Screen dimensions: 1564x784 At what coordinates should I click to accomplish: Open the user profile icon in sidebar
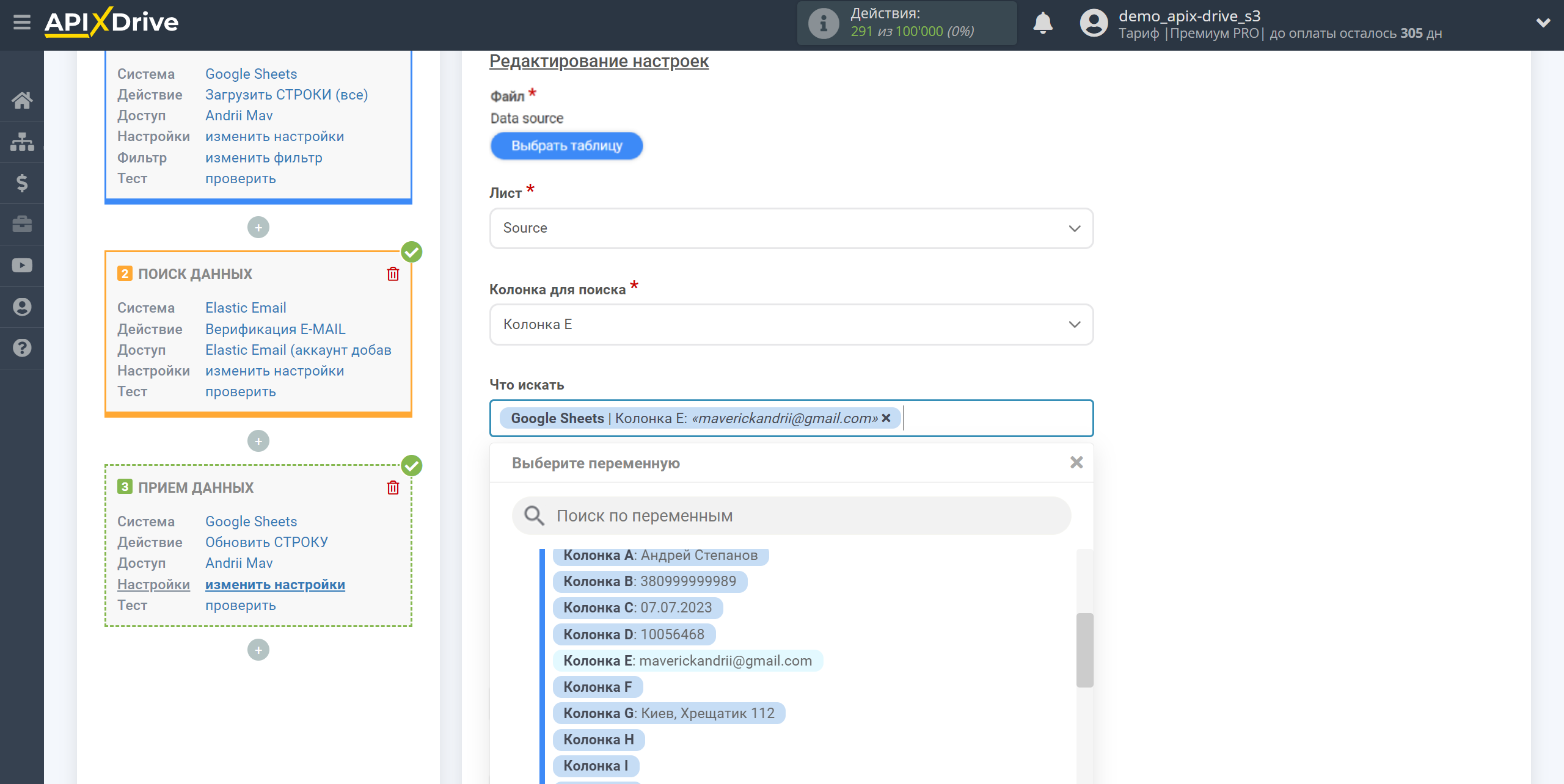[22, 307]
